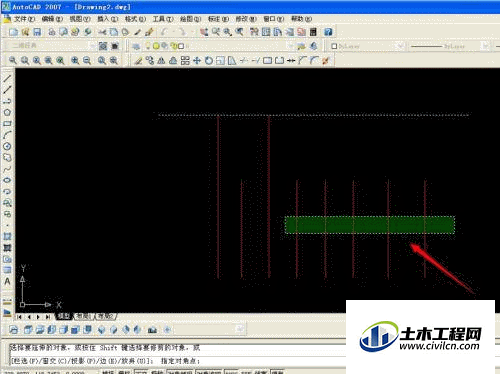500x374 pixels.
Task: Select the Rectangle draw tool
Action: coord(7,124)
